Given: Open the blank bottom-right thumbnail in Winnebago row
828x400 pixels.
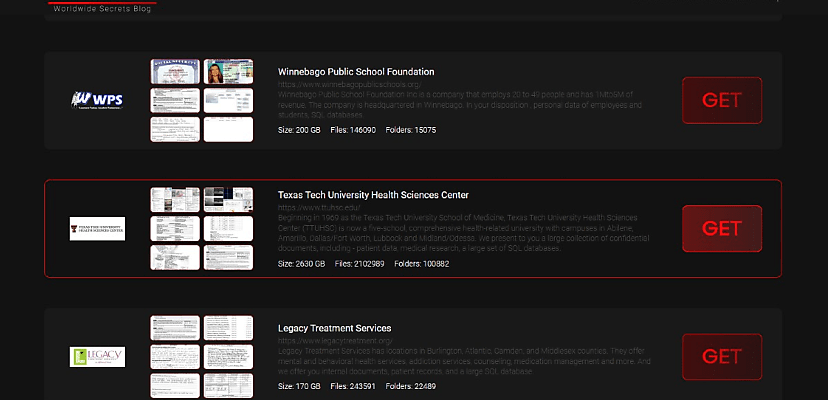Looking at the screenshot, I should (x=228, y=129).
